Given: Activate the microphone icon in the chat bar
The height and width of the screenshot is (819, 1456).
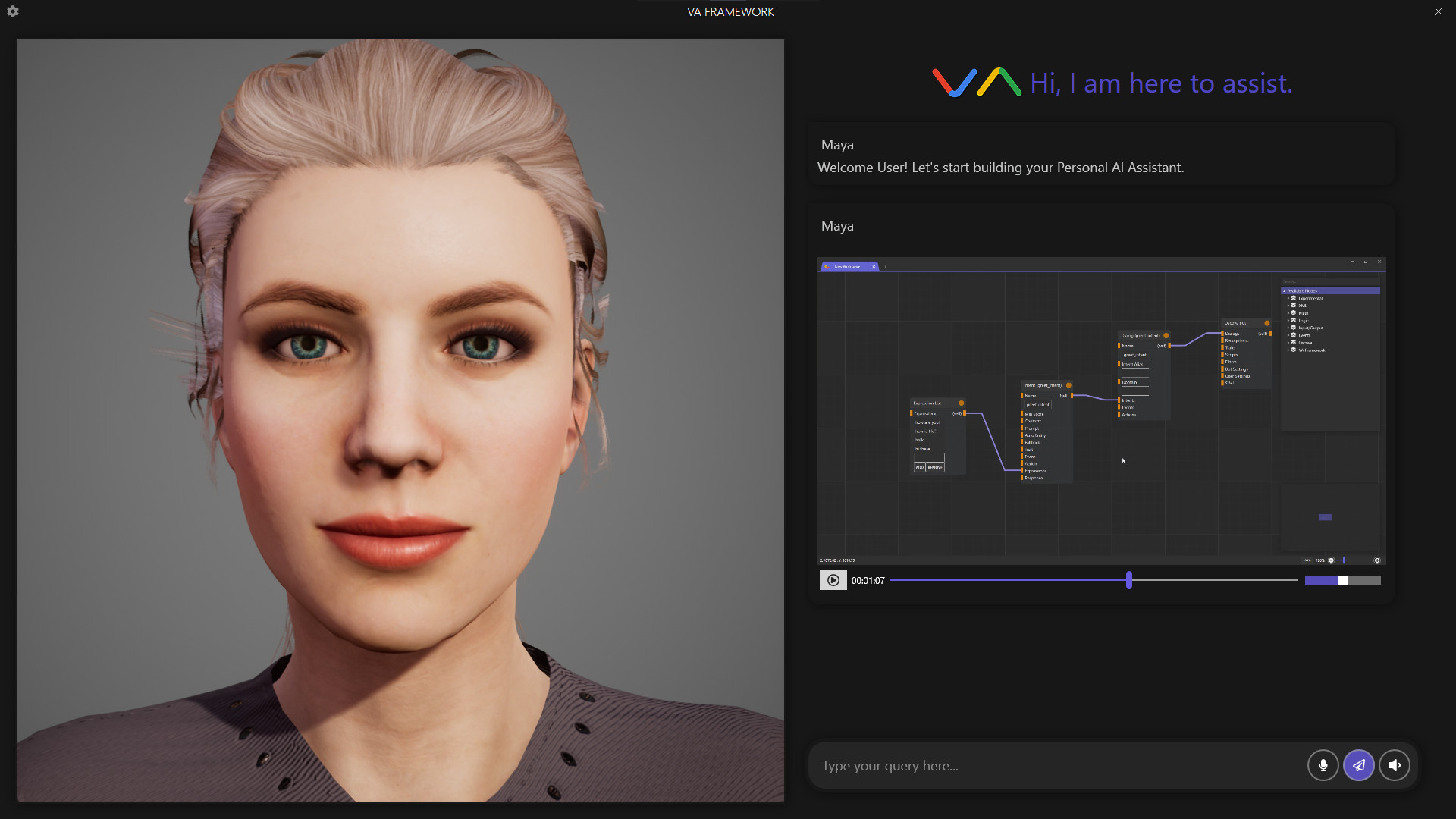Looking at the screenshot, I should [1323, 765].
